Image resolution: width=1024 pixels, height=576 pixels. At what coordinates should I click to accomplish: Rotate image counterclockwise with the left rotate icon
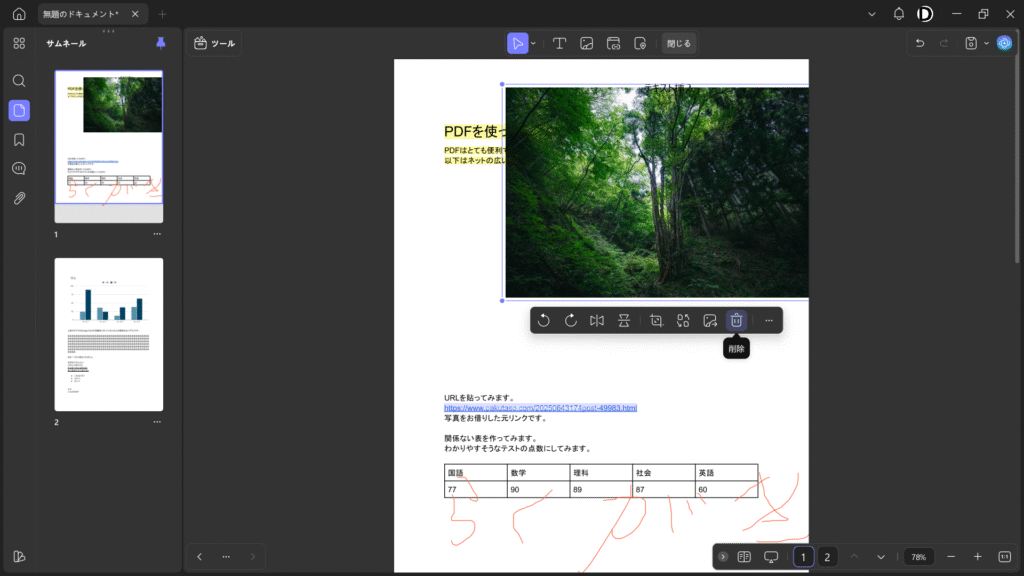pos(544,320)
